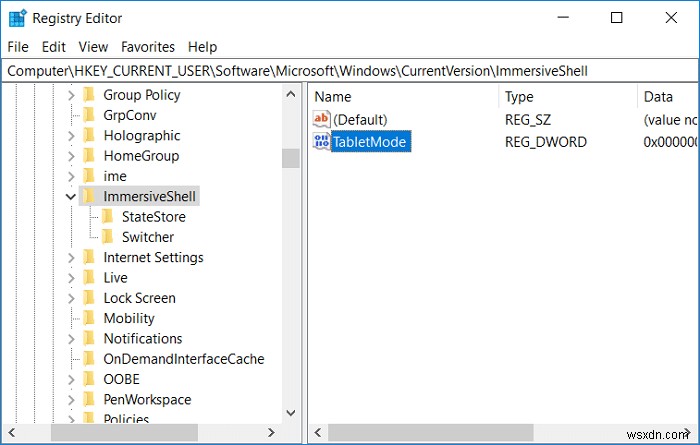Image resolution: width=700 pixels, height=445 pixels.
Task: Click the tree pane scroll right arrow
Action: pos(271,433)
